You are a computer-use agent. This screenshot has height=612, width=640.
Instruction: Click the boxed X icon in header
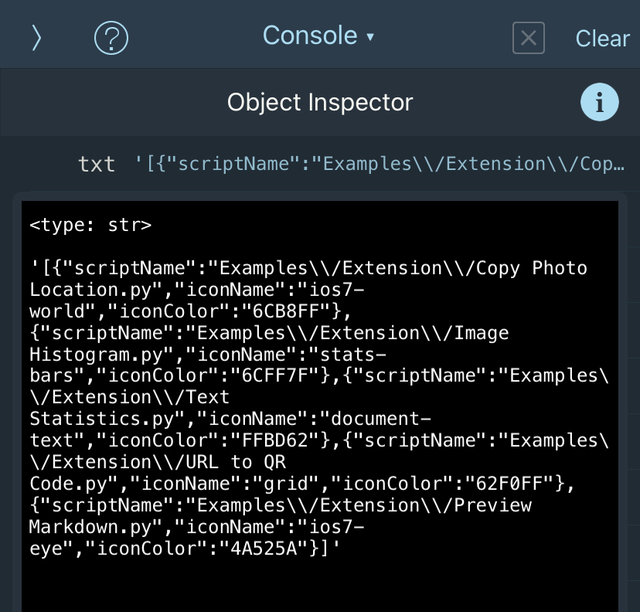click(x=529, y=38)
